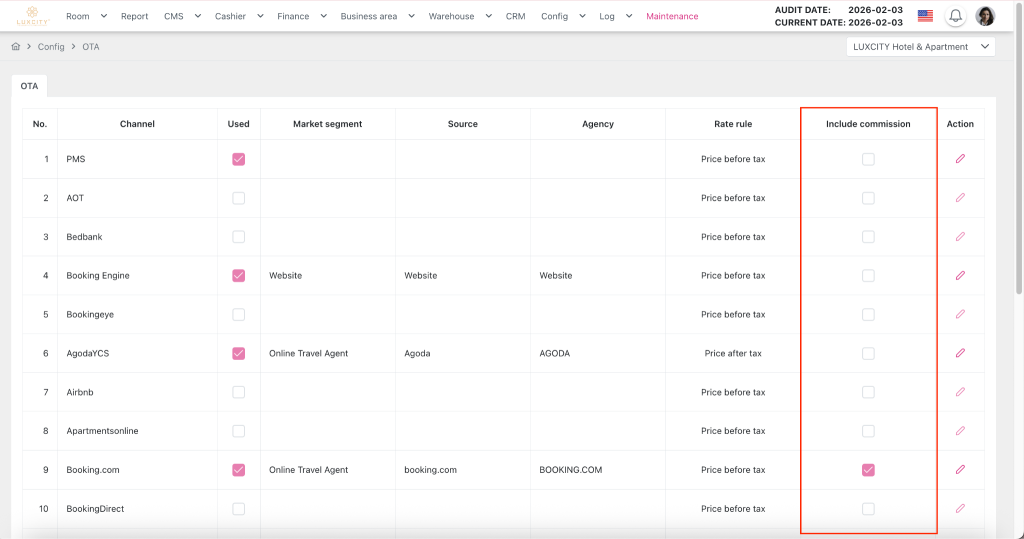Screen dimensions: 1024x539
Task: Open the user profile avatar
Action: coord(985,16)
